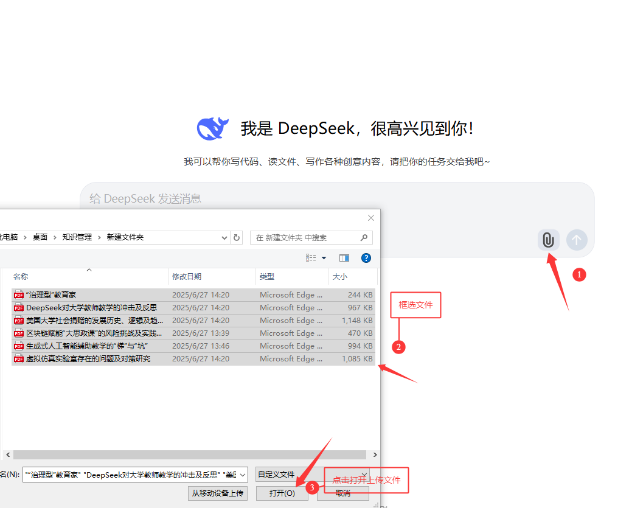The height and width of the screenshot is (508, 618).
Task: Click 从移动设备上传 button
Action: (217, 493)
